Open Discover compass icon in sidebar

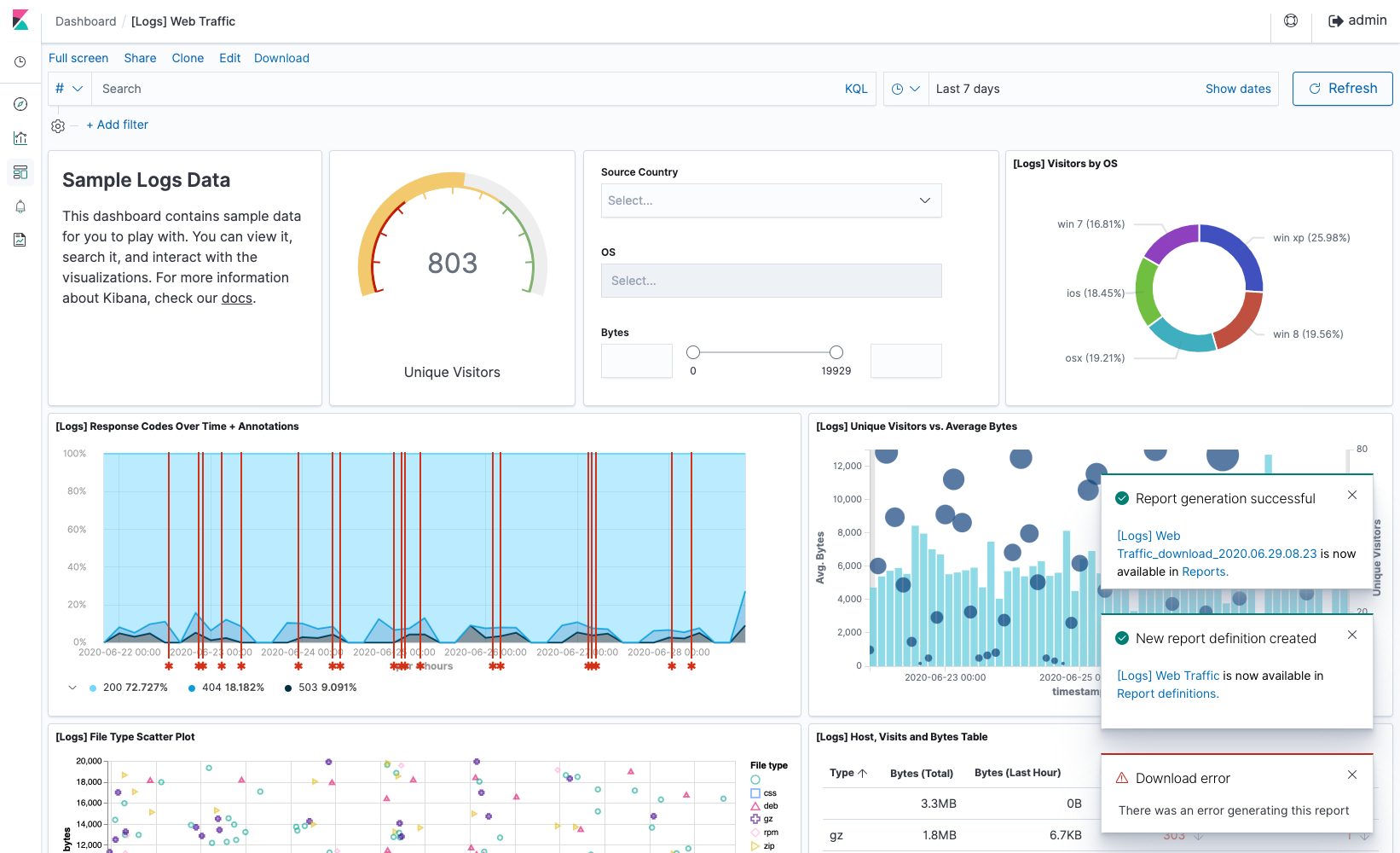pos(20,104)
